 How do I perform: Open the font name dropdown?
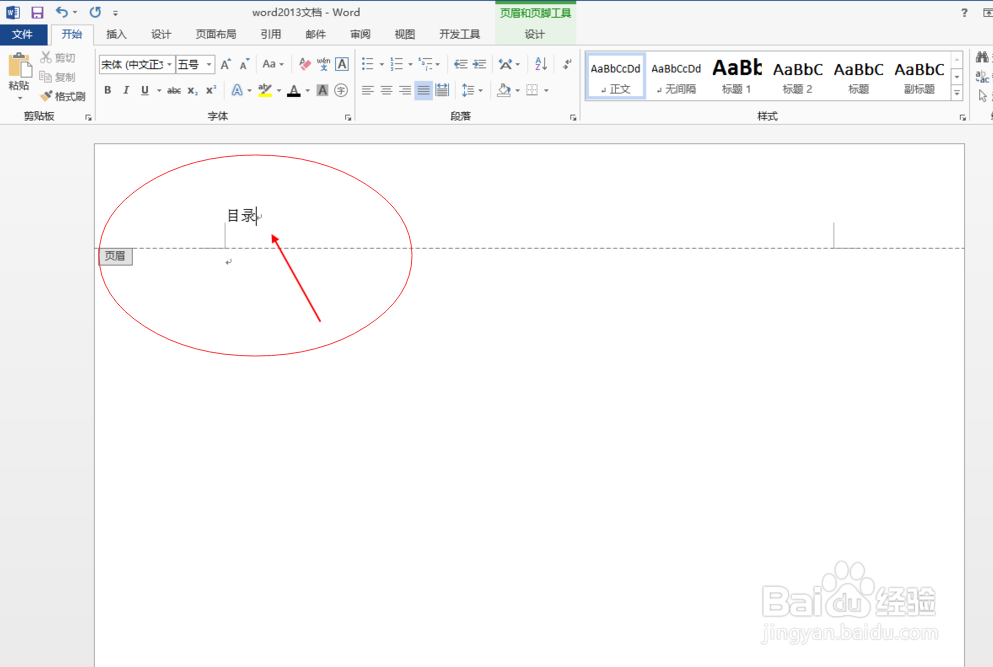point(169,64)
